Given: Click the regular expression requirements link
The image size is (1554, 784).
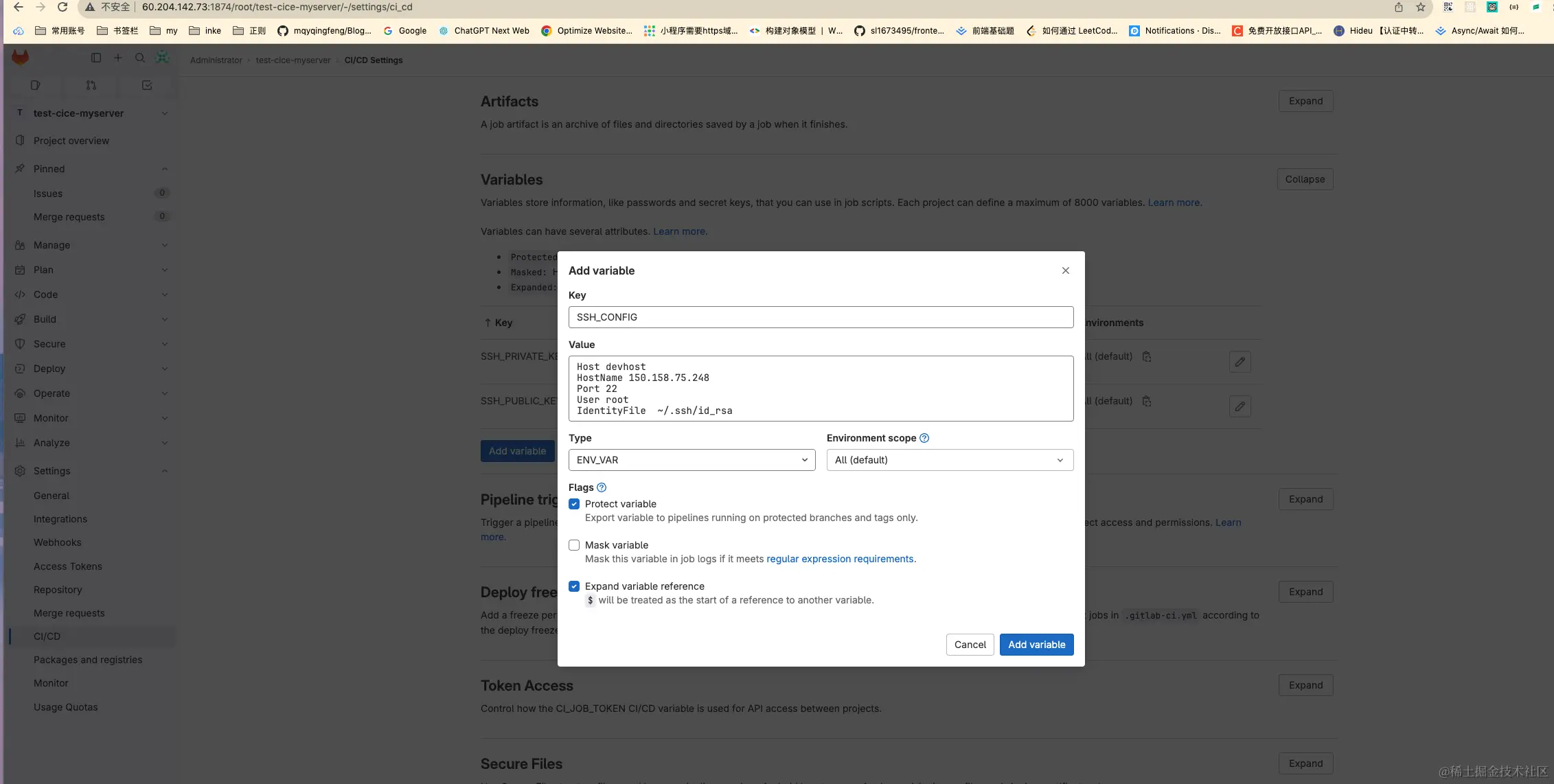Looking at the screenshot, I should tap(841, 559).
